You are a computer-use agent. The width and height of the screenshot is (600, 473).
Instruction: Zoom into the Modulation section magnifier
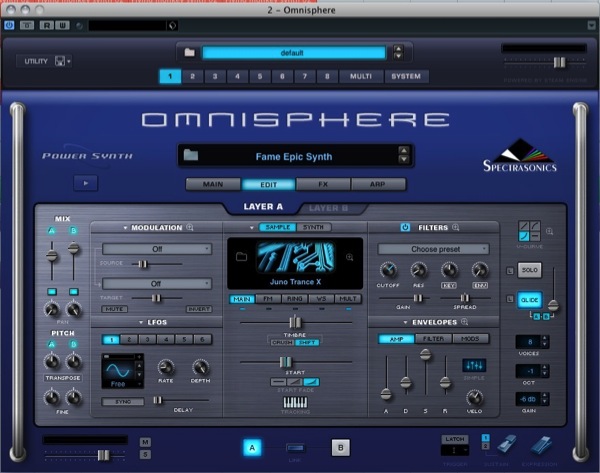(190, 227)
